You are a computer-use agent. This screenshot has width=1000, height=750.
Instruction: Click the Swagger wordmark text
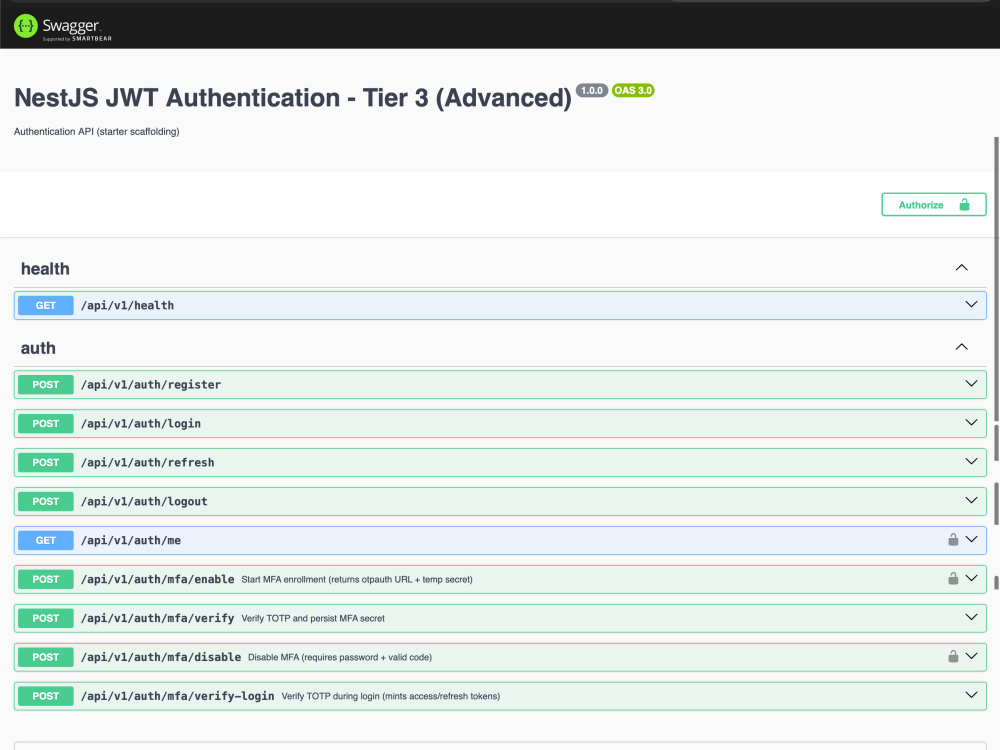pos(71,26)
